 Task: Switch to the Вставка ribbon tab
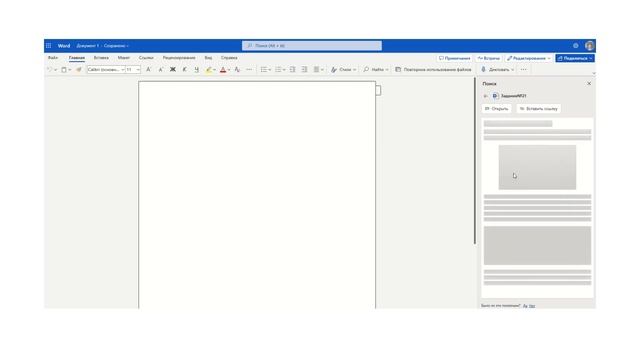point(101,58)
